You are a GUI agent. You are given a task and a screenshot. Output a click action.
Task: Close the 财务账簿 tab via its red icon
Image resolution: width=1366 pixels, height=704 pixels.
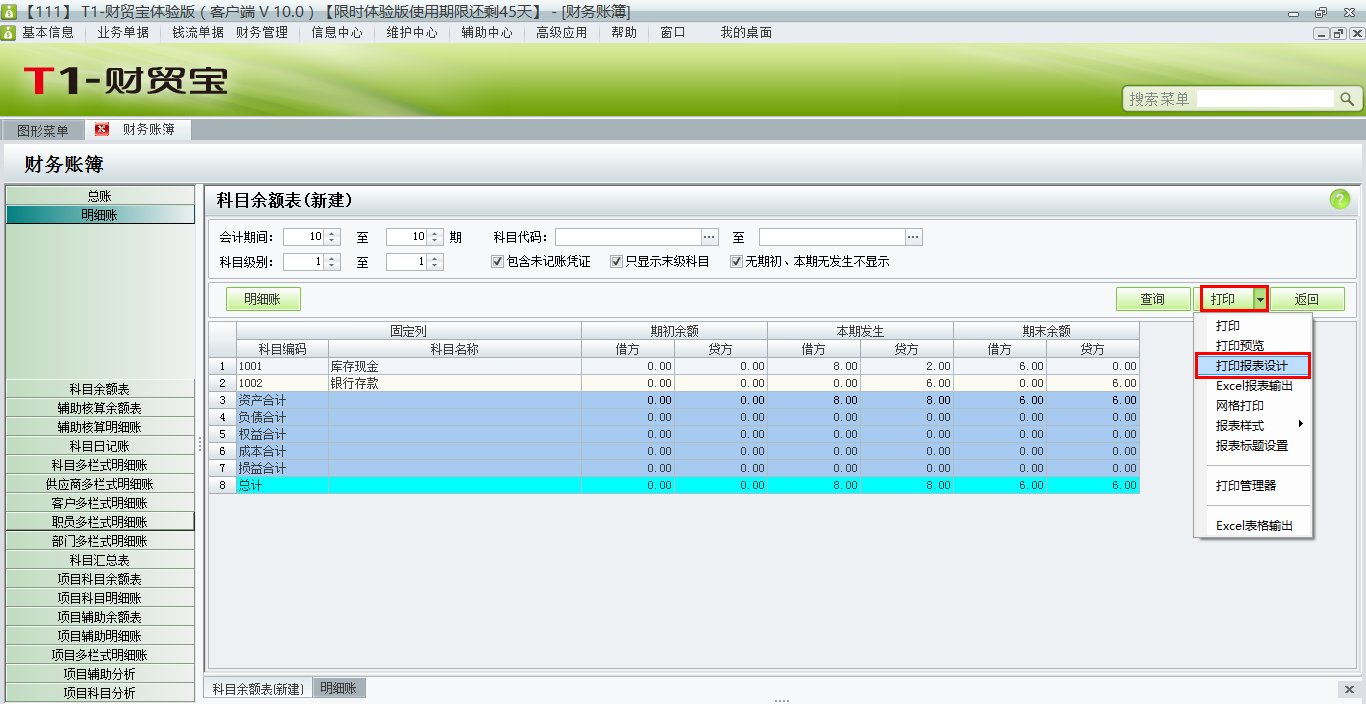(102, 129)
